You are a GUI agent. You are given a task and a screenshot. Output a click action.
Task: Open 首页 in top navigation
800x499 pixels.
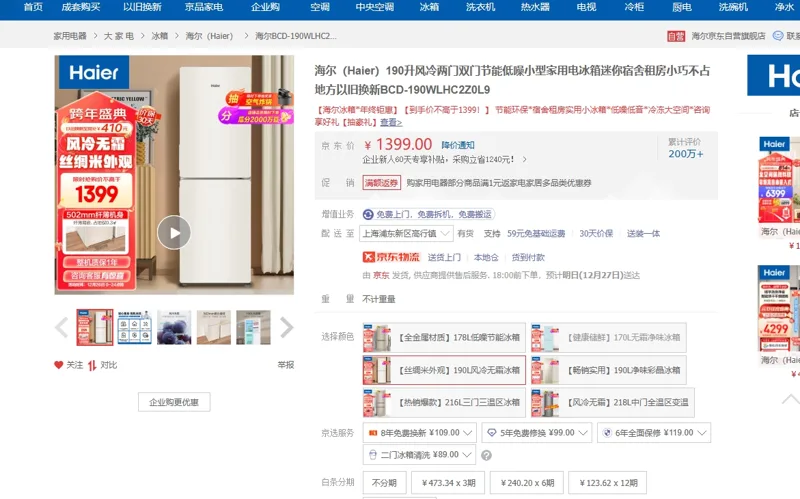pos(33,7)
